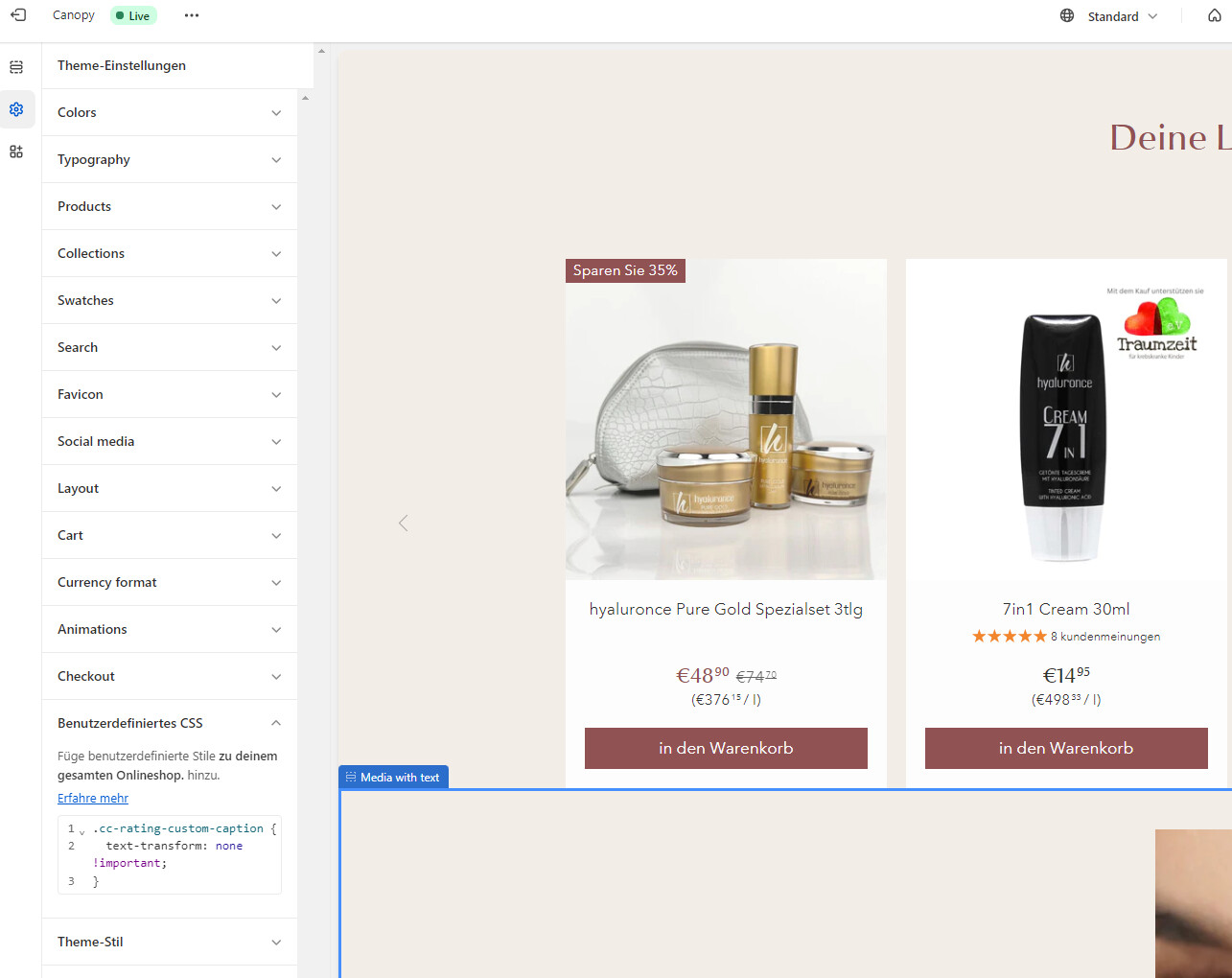1232x978 pixels.
Task: Expand the Animations settings section
Action: click(170, 629)
